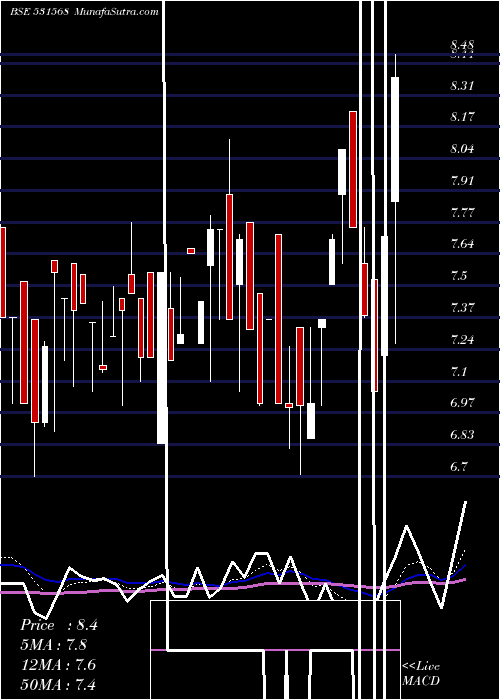Screen dimensions: 500x700
Task: Click the 5MA : 7.8 readout
Action: [x=54, y=645]
